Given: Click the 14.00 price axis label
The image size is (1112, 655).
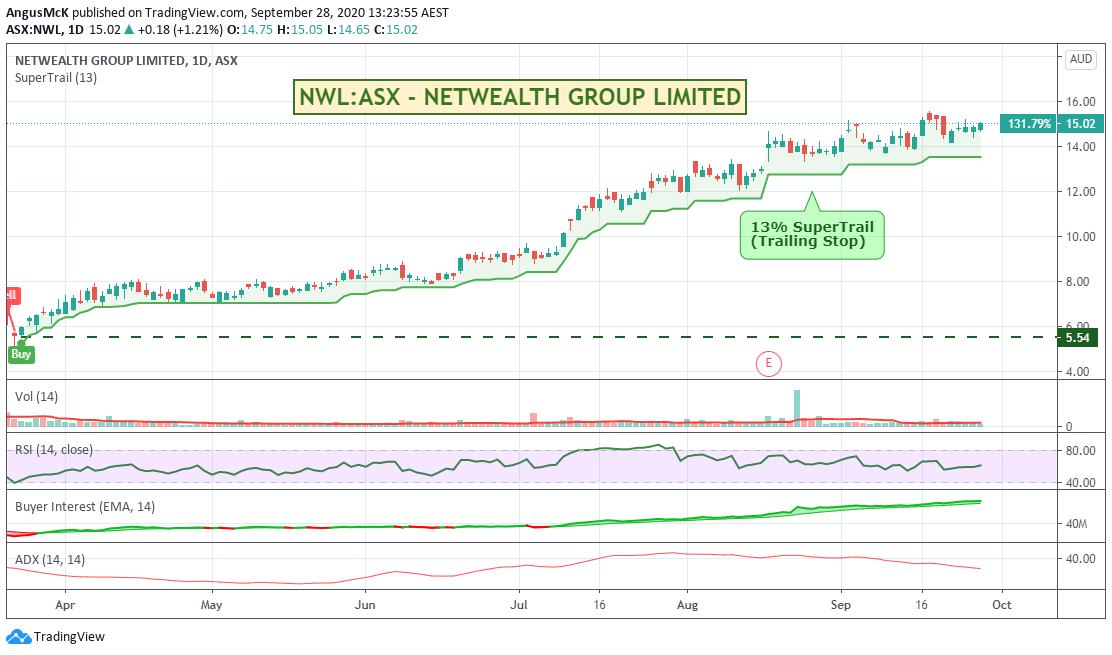Looking at the screenshot, I should point(1081,147).
